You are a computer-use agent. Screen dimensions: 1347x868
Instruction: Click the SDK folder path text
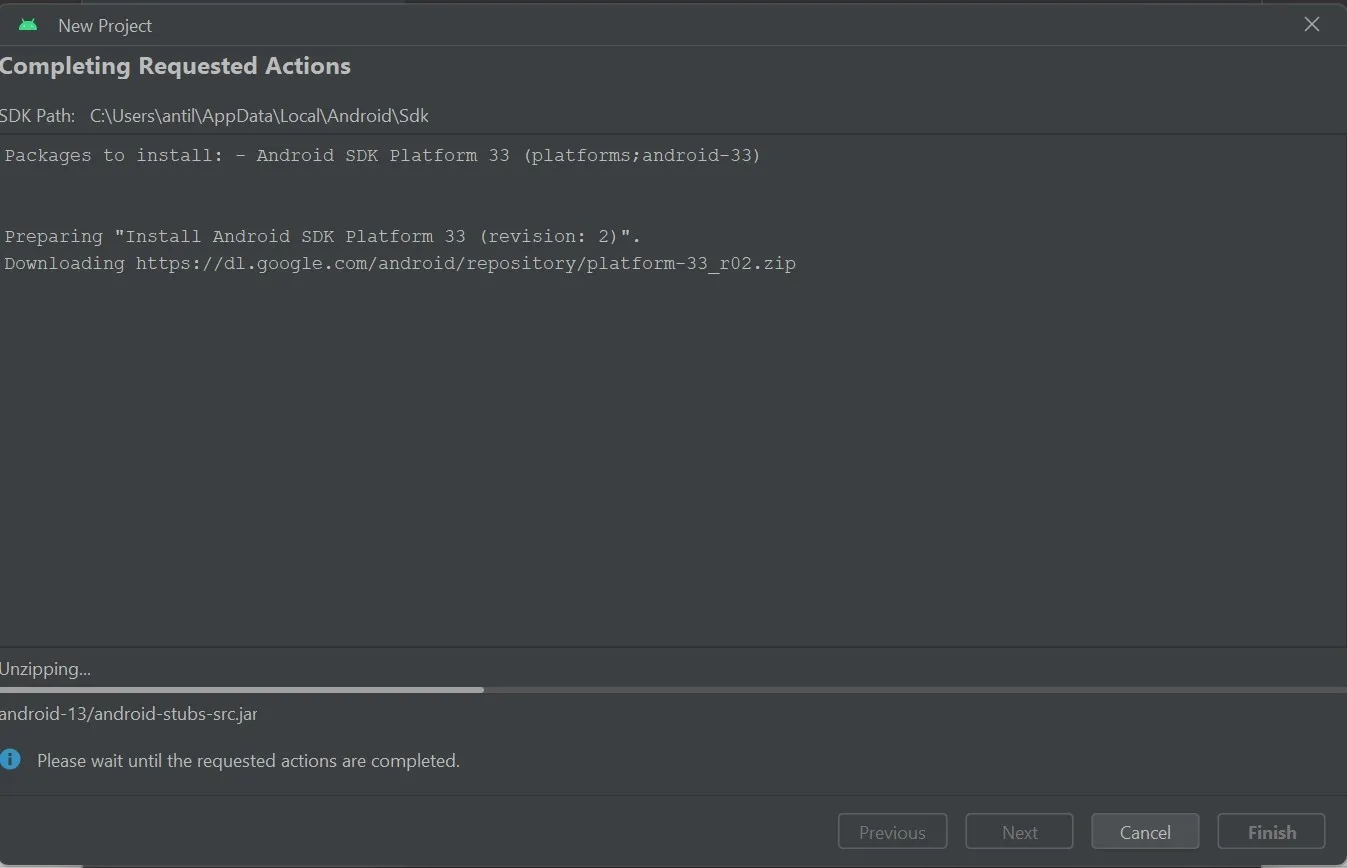coord(259,116)
